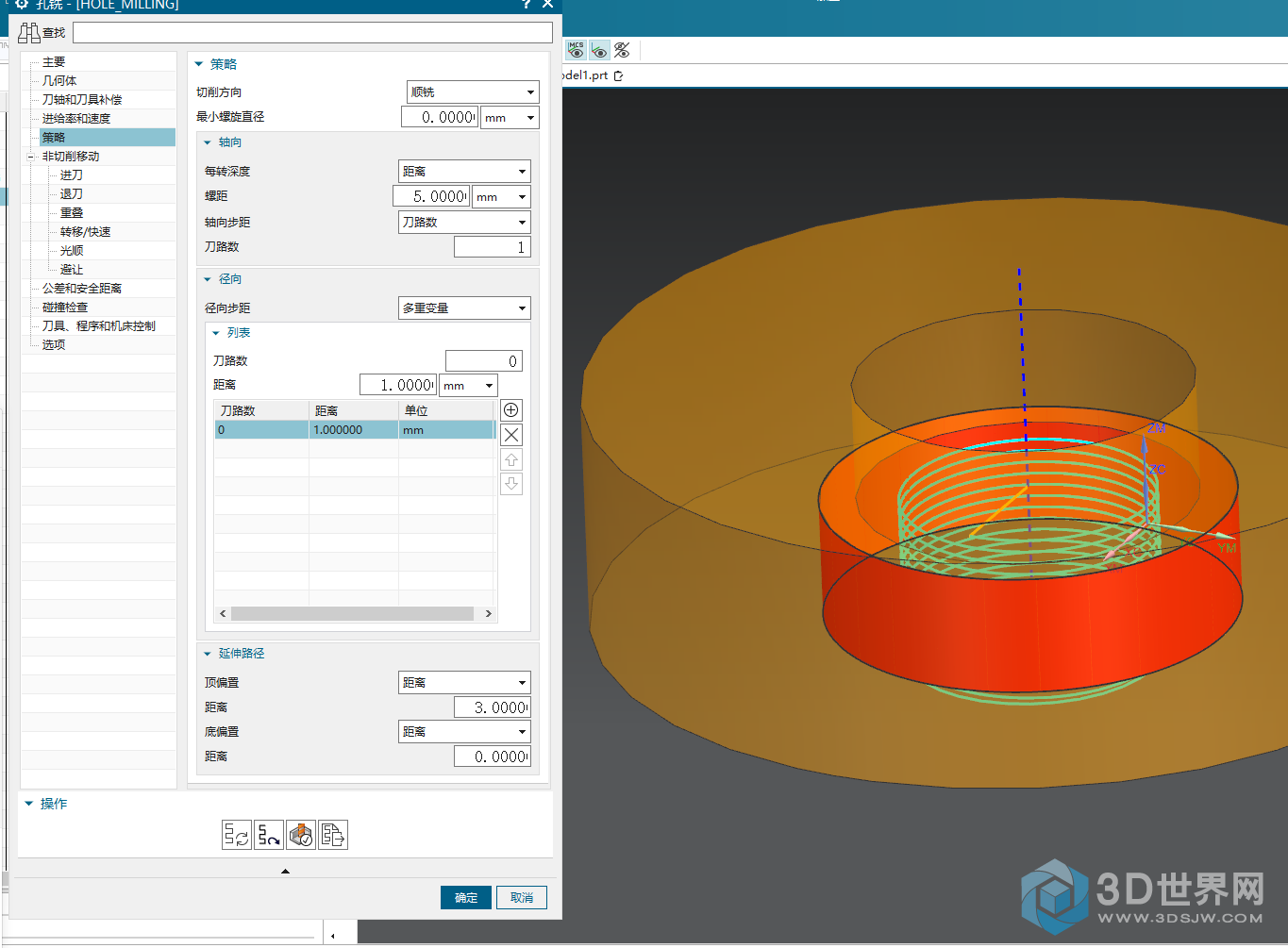Collapse dialog with bottom up-arrow
Image resolution: width=1288 pixels, height=948 pixels.
pos(285,871)
